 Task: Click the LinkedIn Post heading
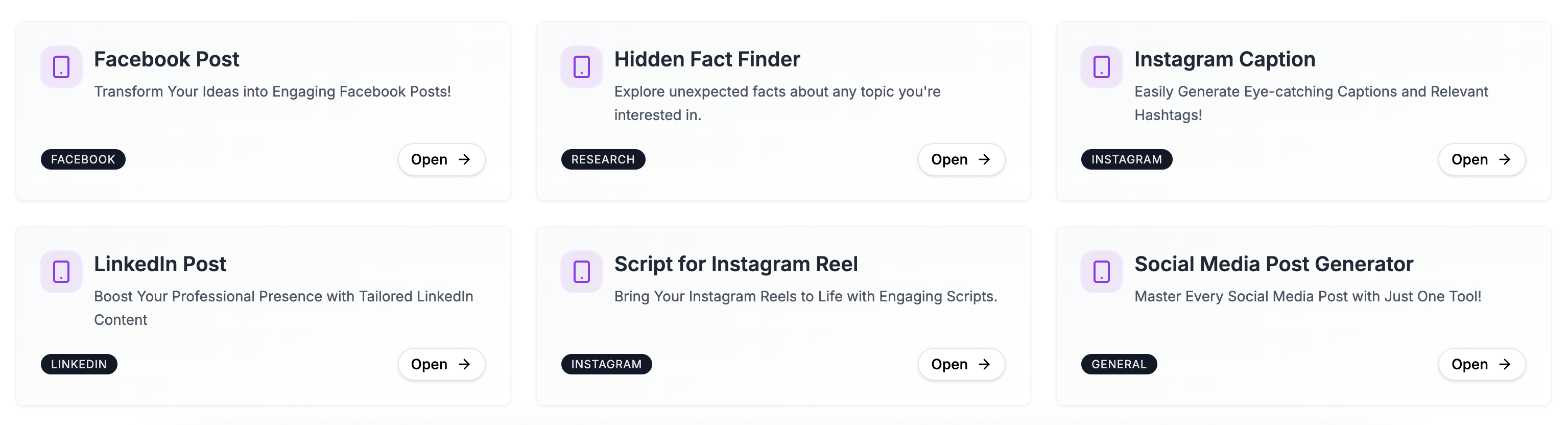160,264
